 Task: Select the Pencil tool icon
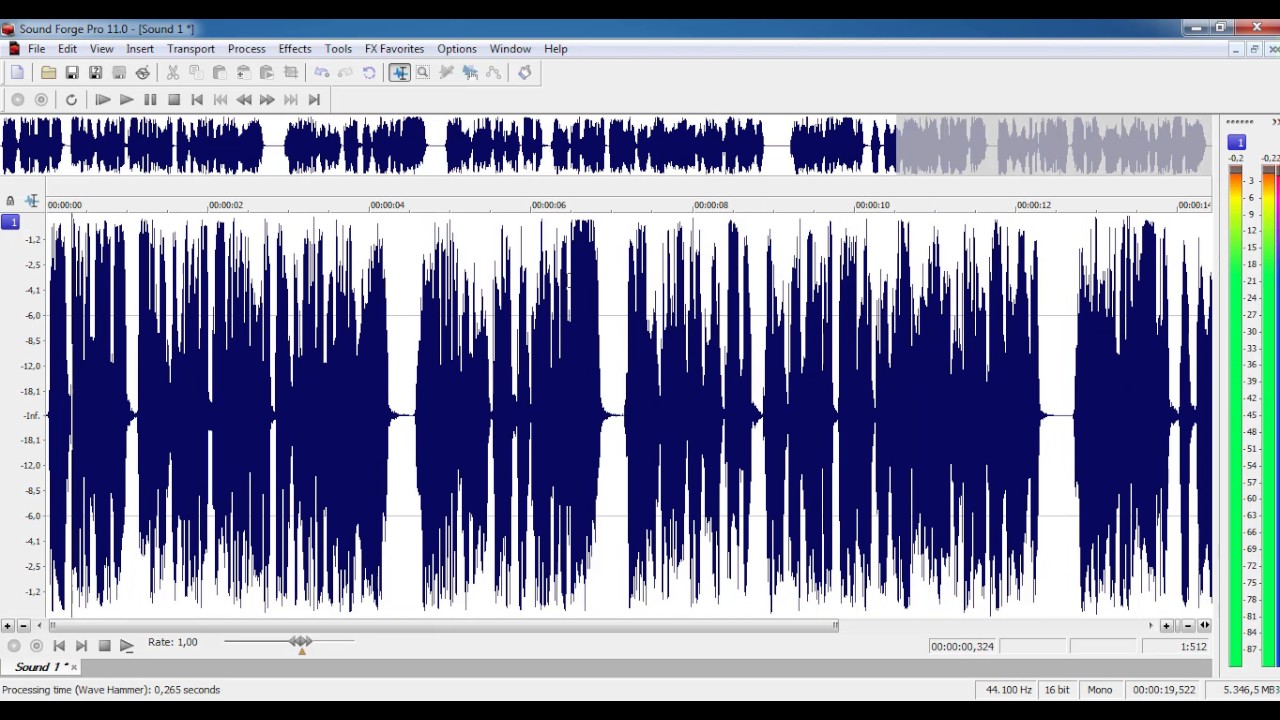[x=446, y=73]
